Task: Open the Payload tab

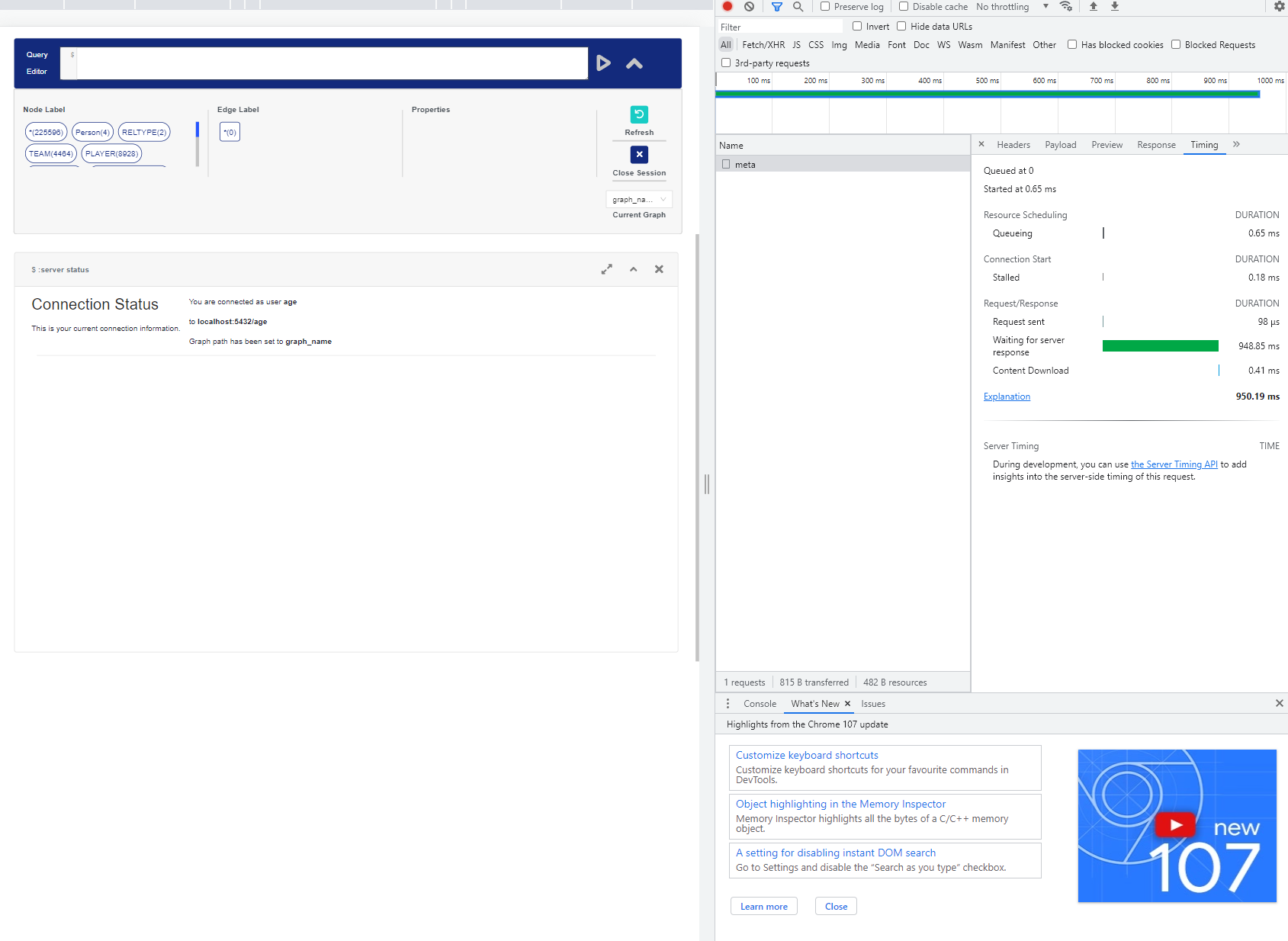Action: click(x=1061, y=145)
